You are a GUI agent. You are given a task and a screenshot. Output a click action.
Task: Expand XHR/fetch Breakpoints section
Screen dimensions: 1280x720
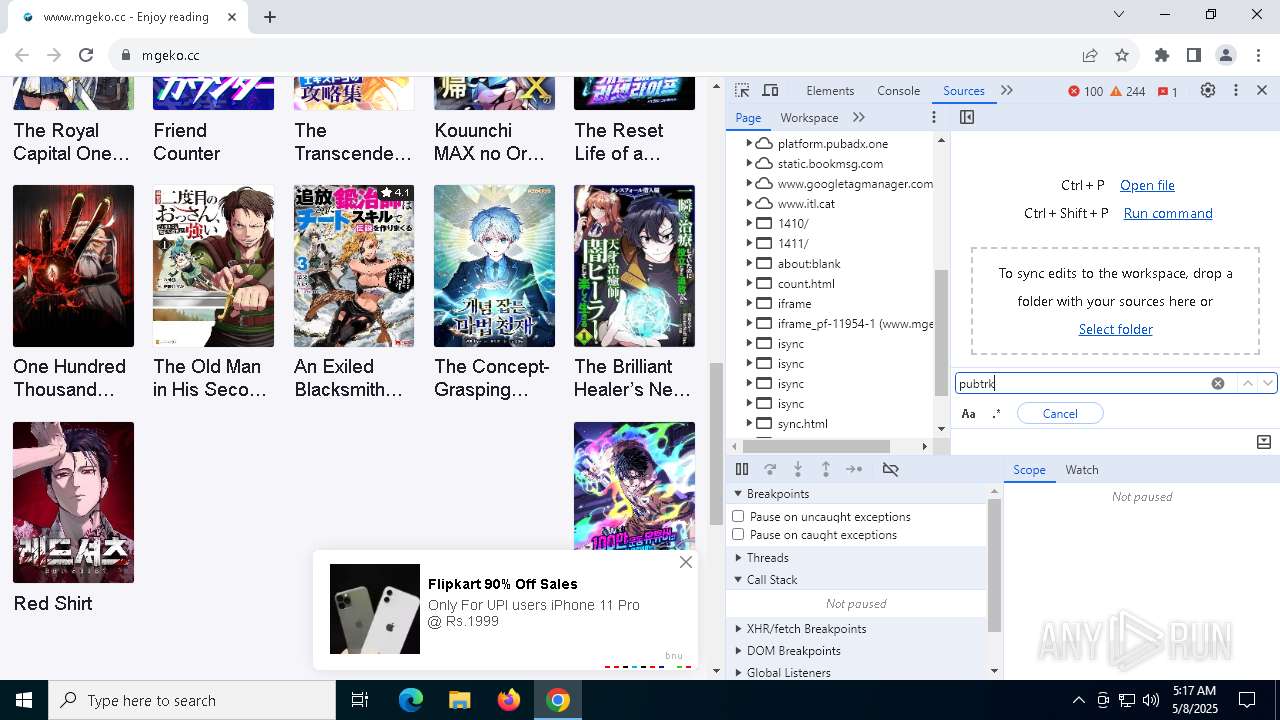[x=738, y=628]
